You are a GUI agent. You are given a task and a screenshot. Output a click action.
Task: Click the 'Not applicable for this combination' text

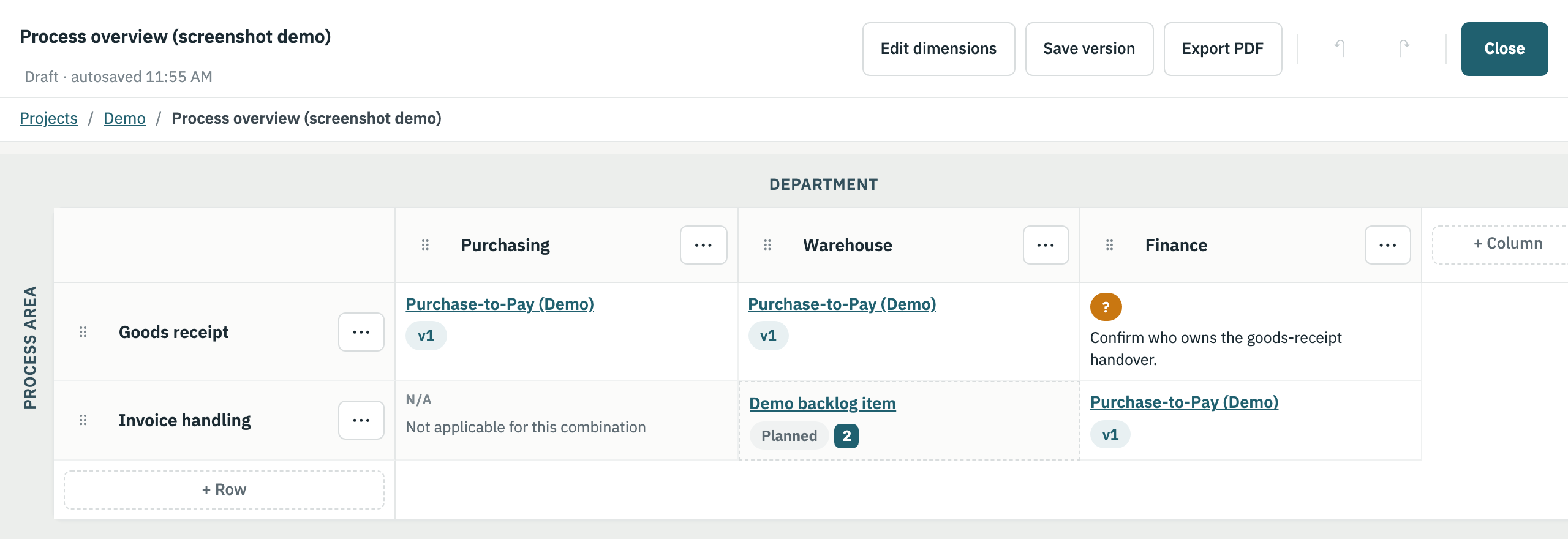coord(526,427)
